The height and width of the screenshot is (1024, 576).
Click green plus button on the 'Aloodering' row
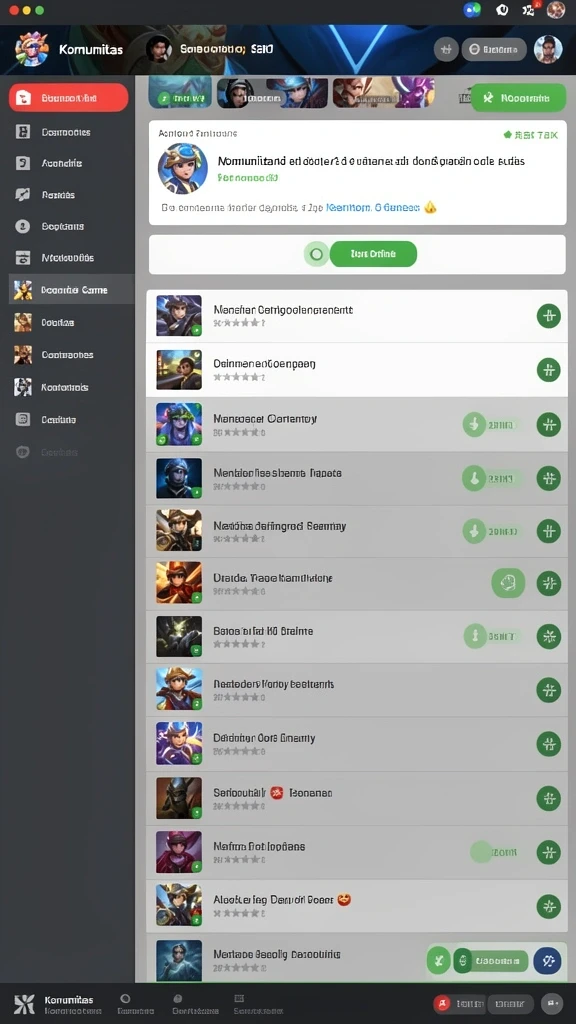click(549, 906)
